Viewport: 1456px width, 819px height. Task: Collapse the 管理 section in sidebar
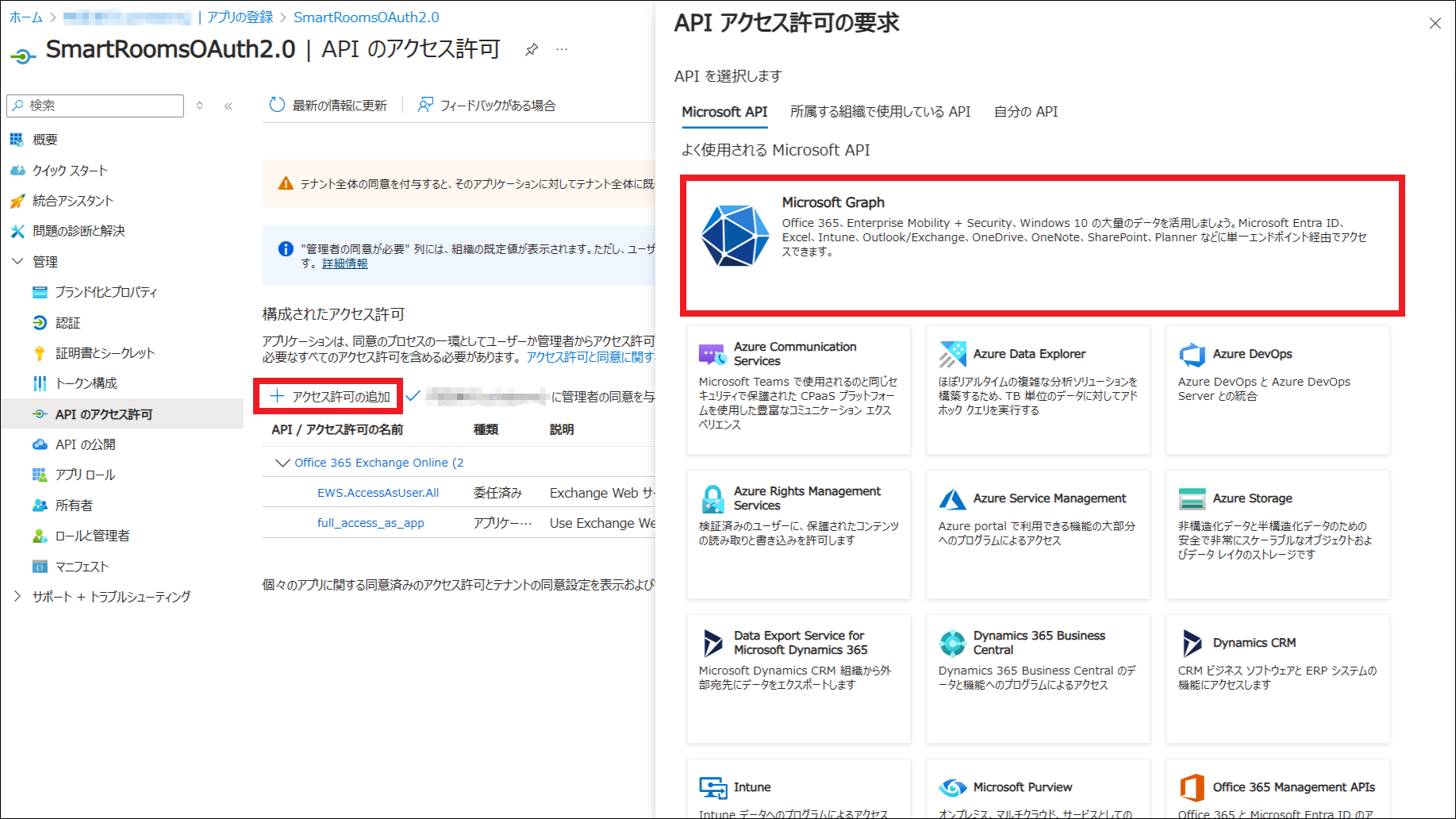(x=17, y=261)
